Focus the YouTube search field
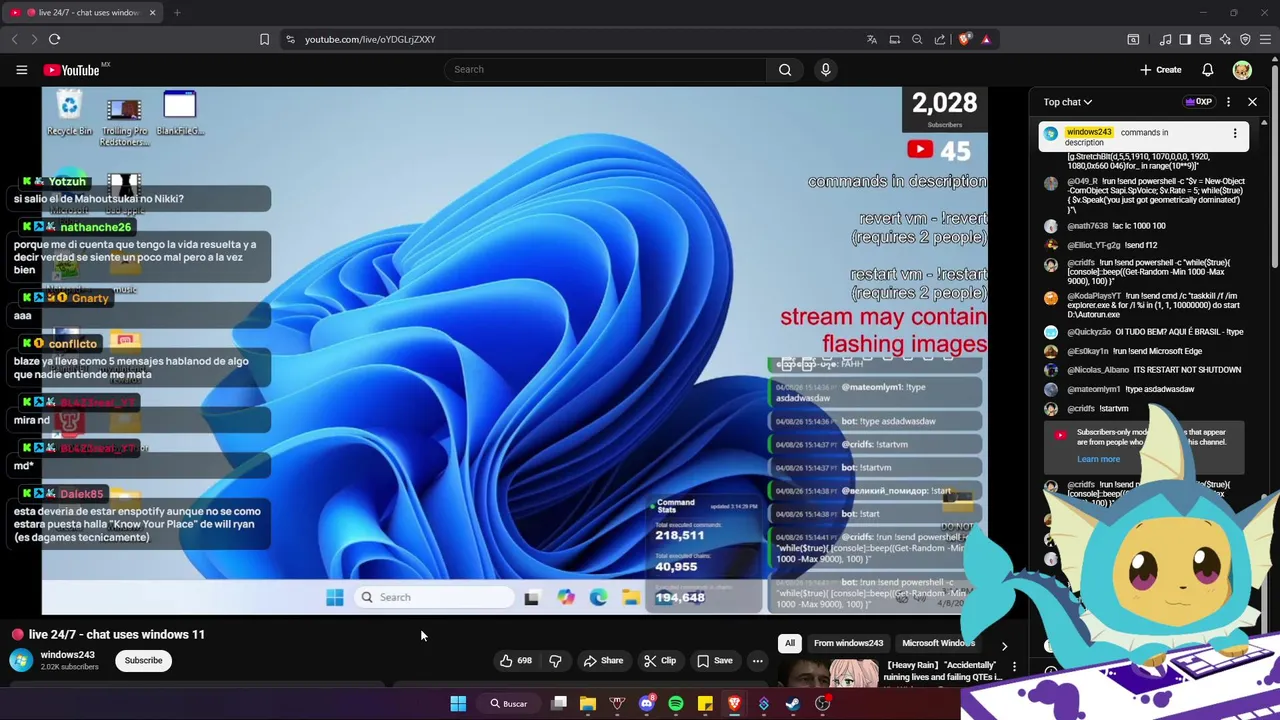This screenshot has height=720, width=1280. [605, 70]
